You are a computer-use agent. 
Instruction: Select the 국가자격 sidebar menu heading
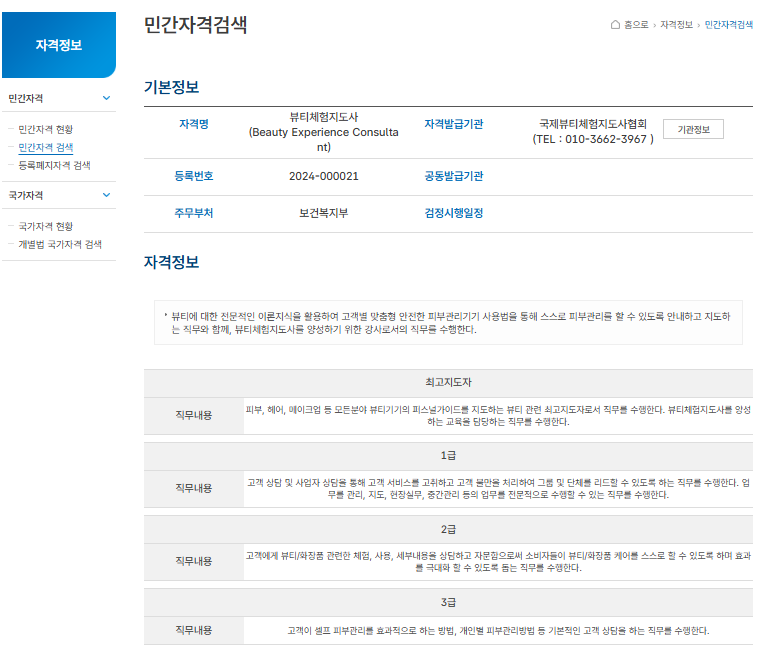(x=26, y=195)
